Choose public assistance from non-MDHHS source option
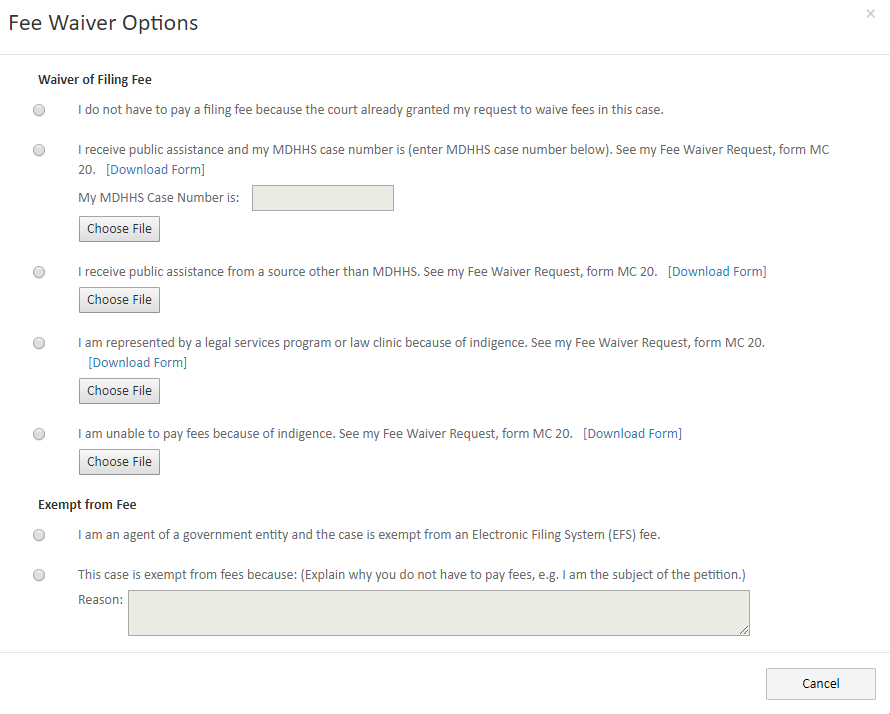890x714 pixels. [x=39, y=272]
